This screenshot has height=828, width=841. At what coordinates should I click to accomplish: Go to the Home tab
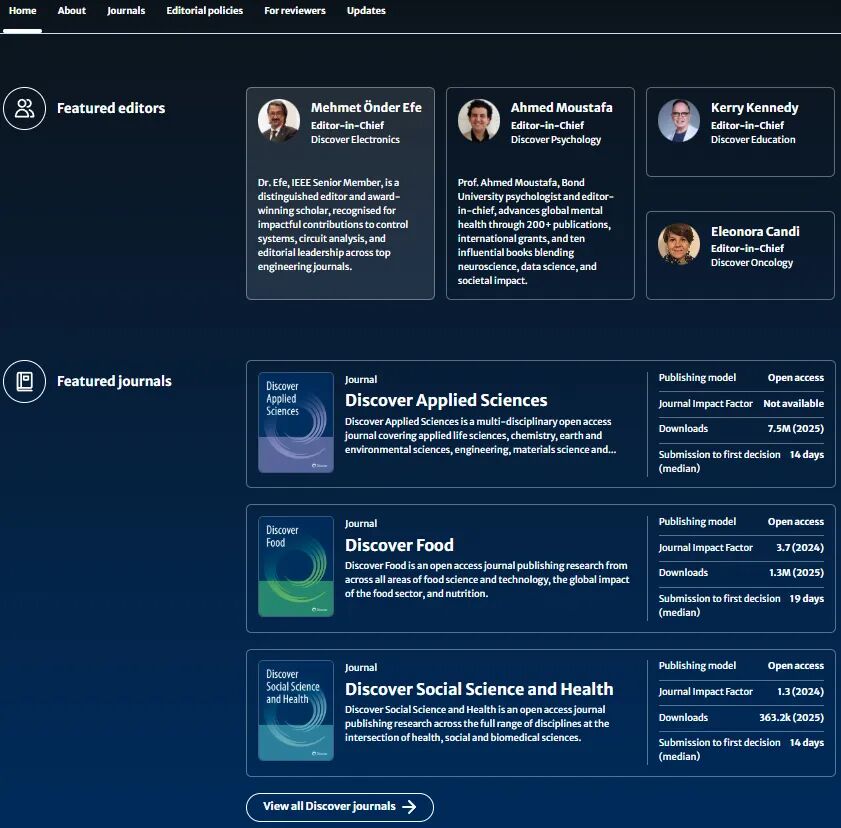pyautogui.click(x=23, y=11)
